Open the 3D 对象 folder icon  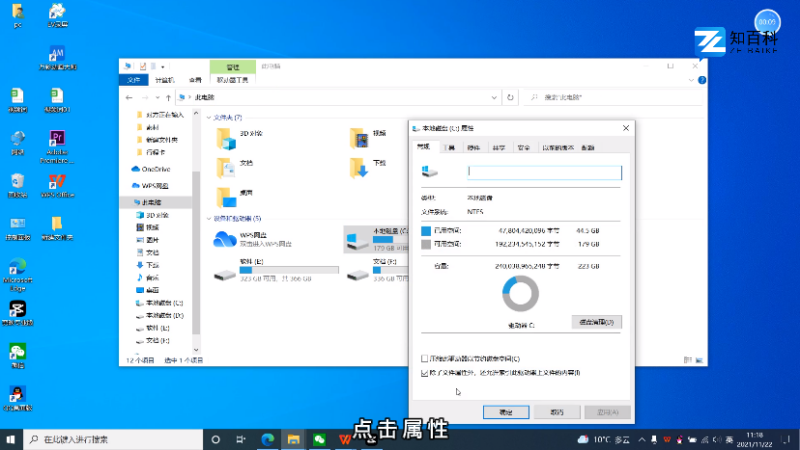(225, 137)
